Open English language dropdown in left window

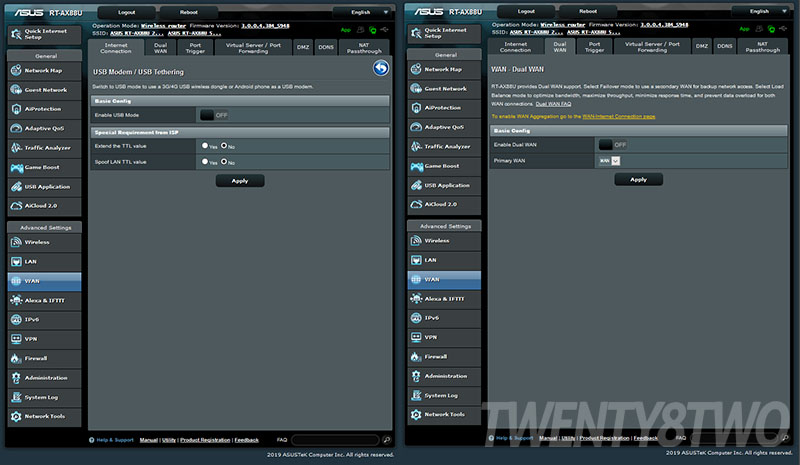(x=363, y=12)
